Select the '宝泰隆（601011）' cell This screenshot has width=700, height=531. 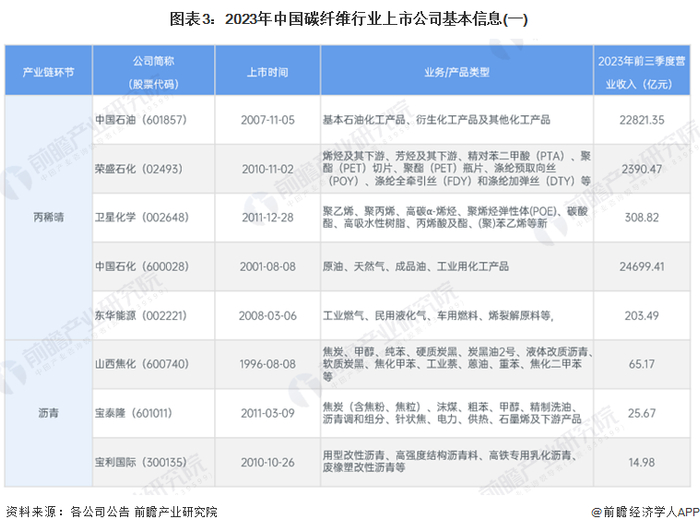[154, 413]
